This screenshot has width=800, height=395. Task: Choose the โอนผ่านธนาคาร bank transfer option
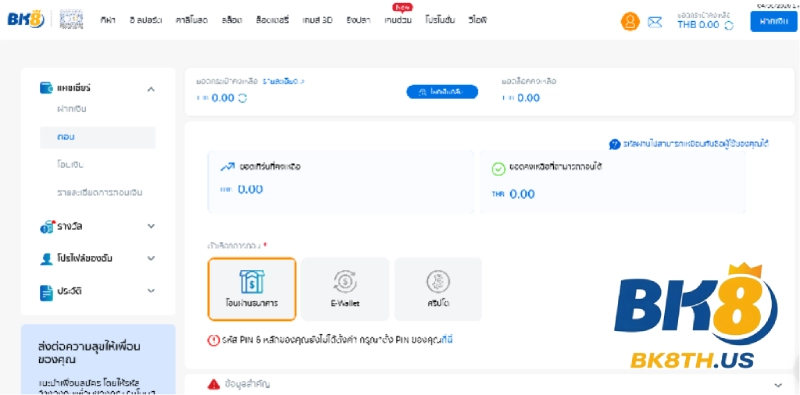pyautogui.click(x=252, y=289)
